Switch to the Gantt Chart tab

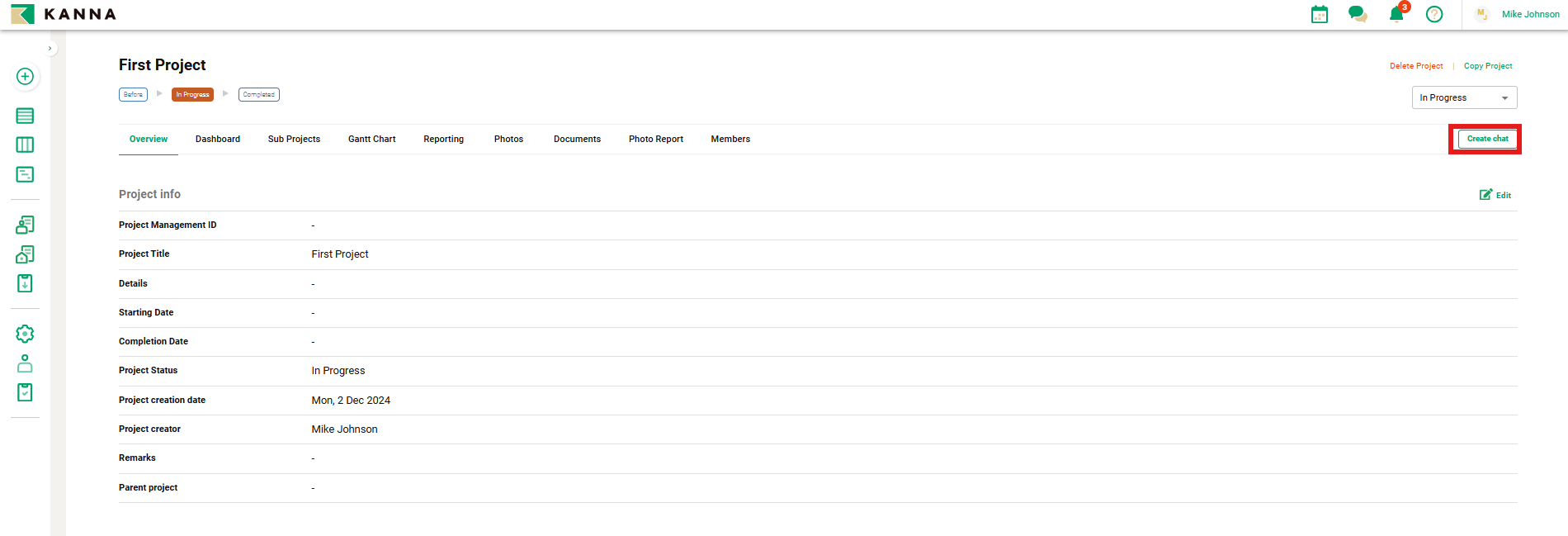[371, 139]
